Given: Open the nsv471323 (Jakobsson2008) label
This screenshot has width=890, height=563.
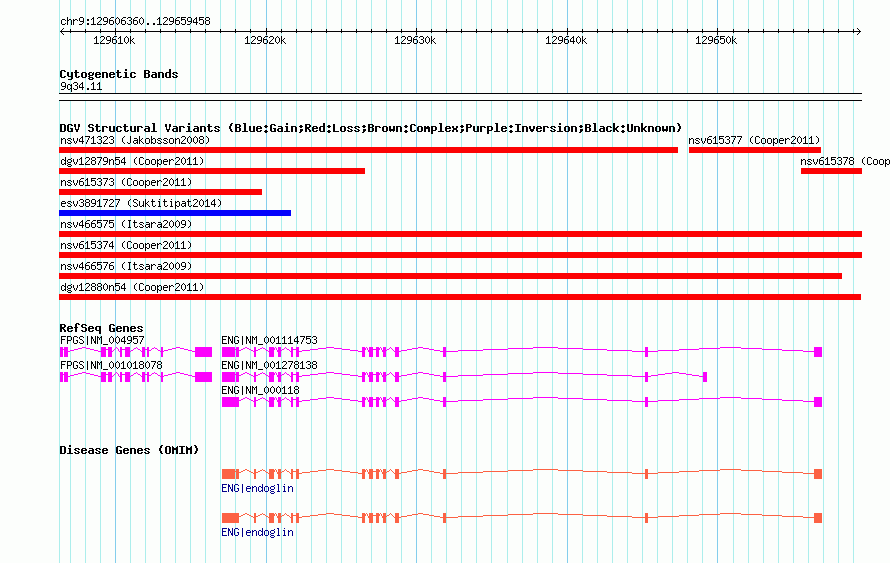Looking at the screenshot, I should 135,140.
